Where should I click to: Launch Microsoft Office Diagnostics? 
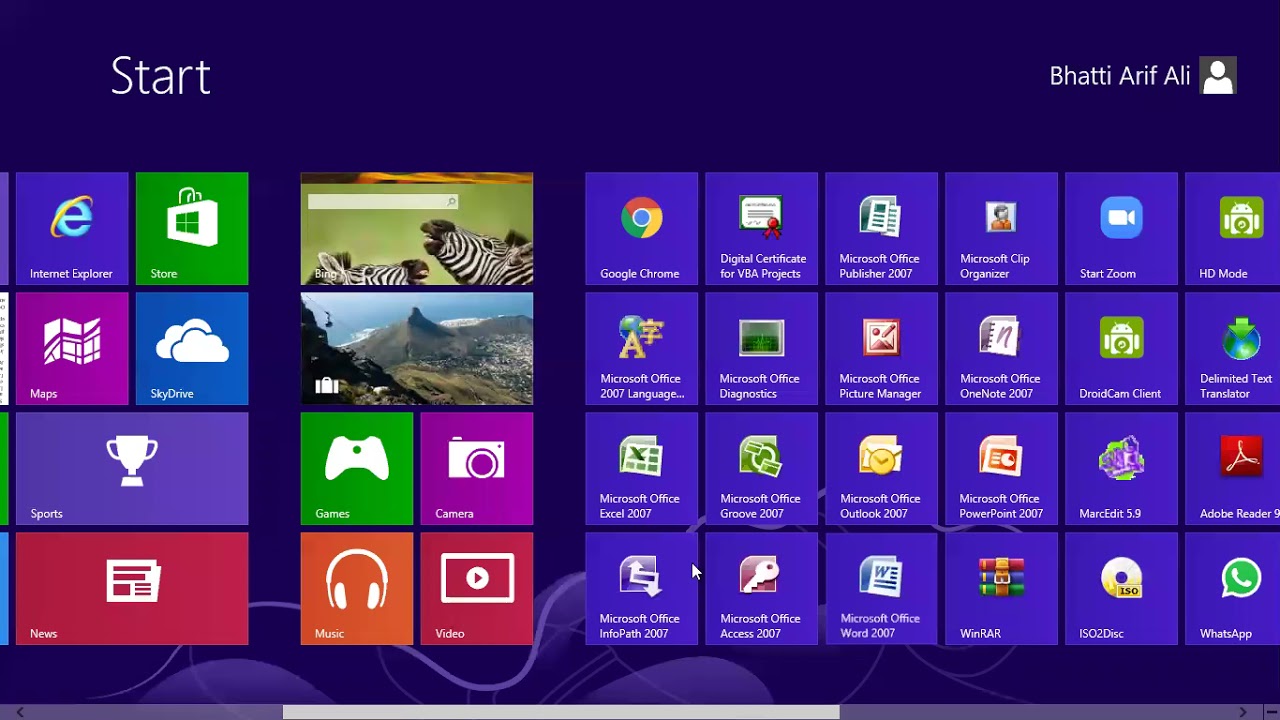762,349
